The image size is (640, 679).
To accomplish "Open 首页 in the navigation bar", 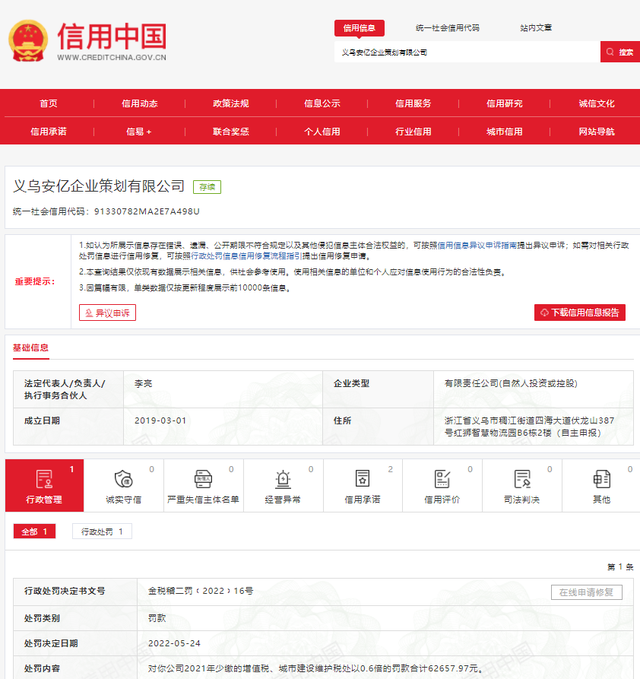I will point(48,103).
